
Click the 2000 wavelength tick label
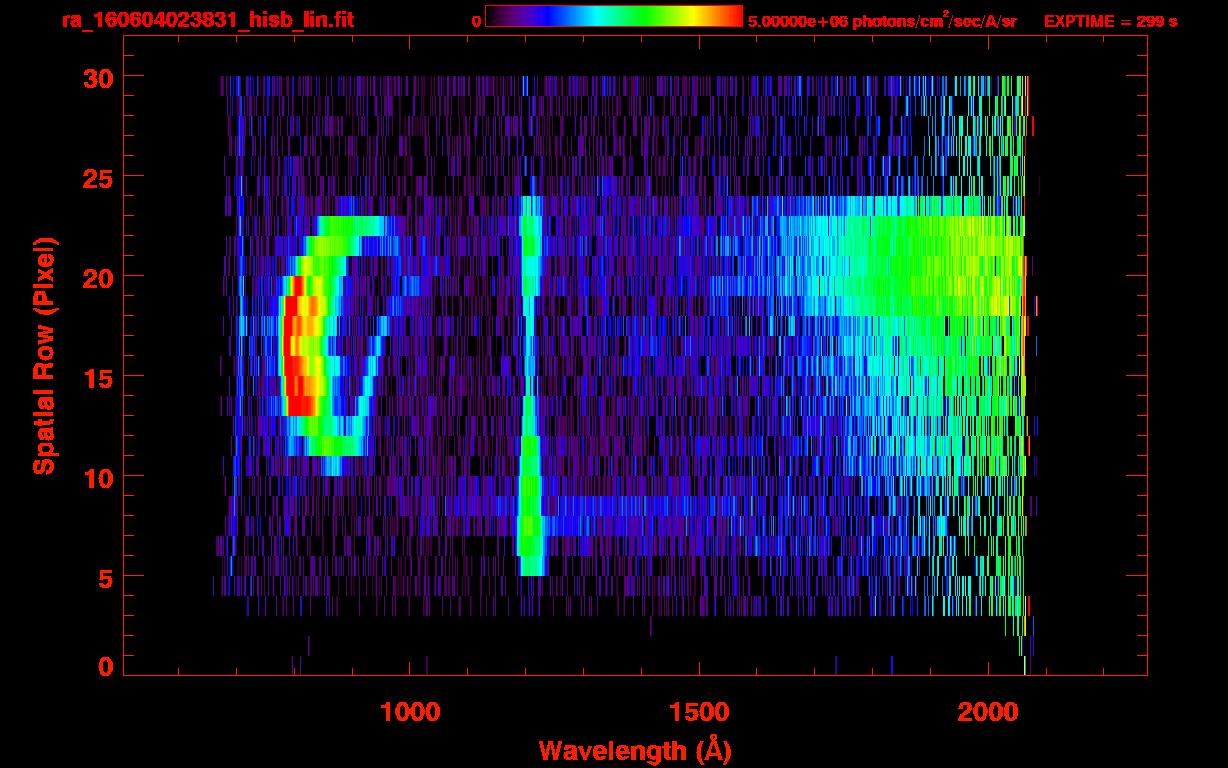point(988,711)
